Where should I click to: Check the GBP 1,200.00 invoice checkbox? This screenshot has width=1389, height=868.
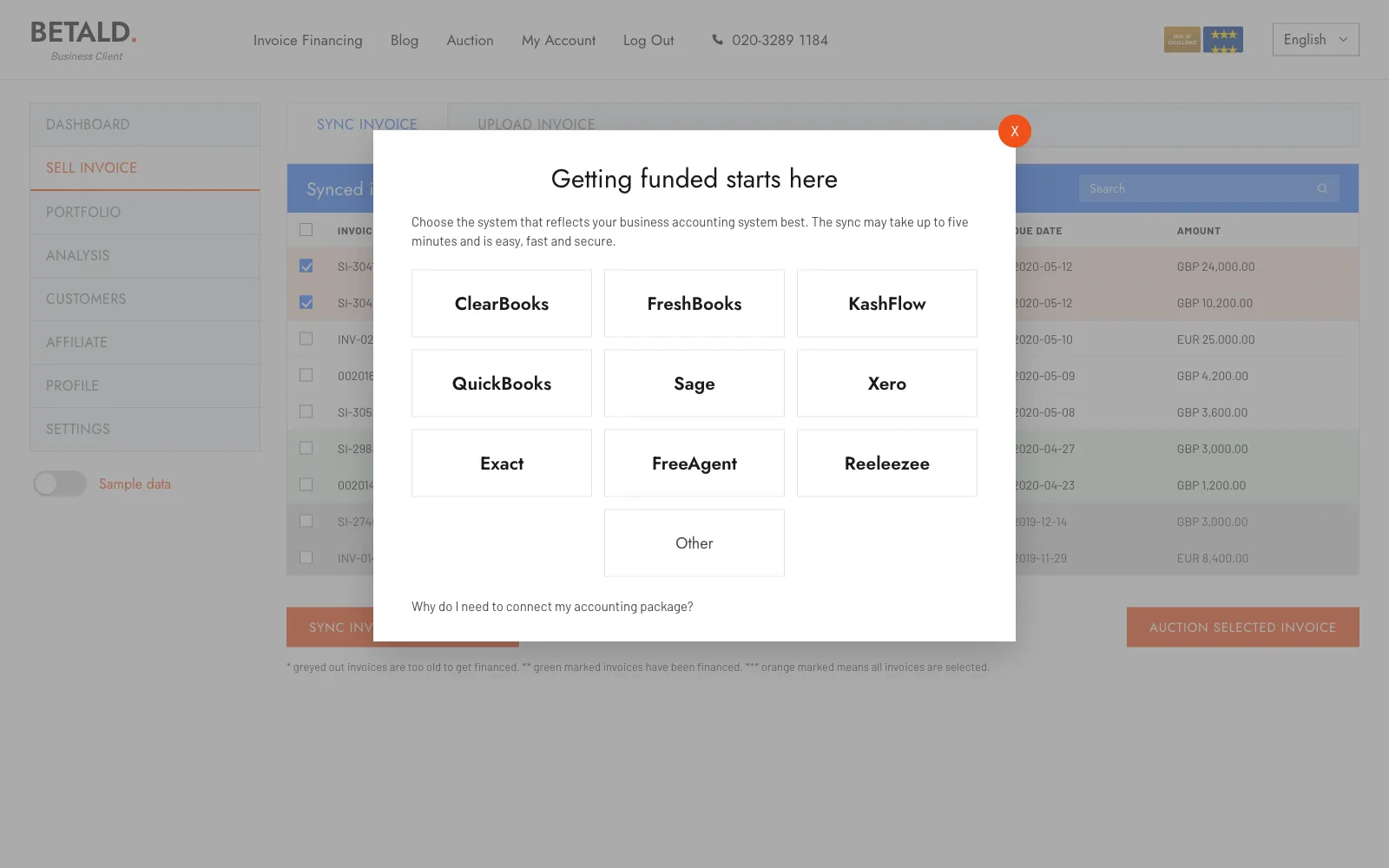(306, 485)
